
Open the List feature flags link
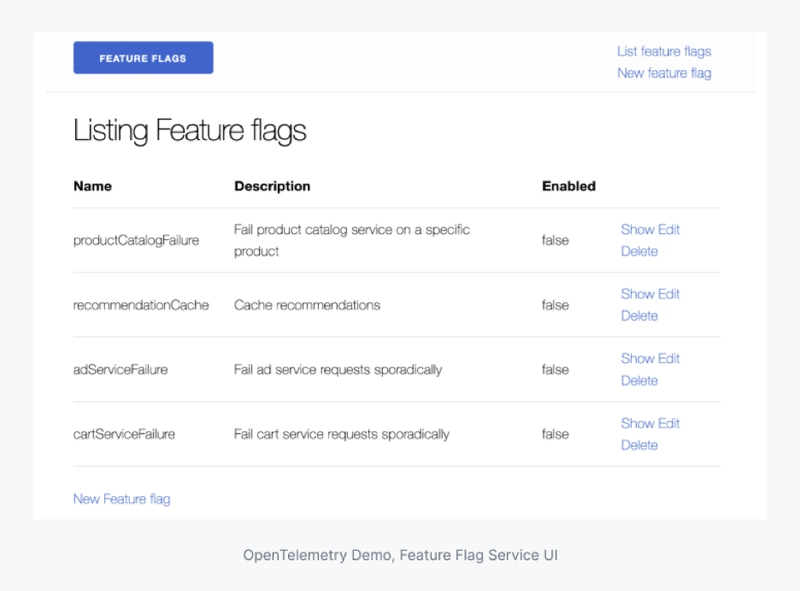[664, 52]
